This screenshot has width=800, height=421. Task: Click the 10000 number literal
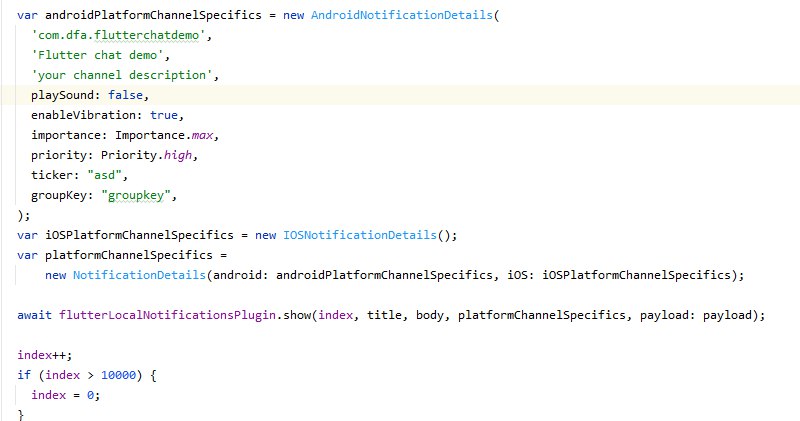[x=118, y=375]
